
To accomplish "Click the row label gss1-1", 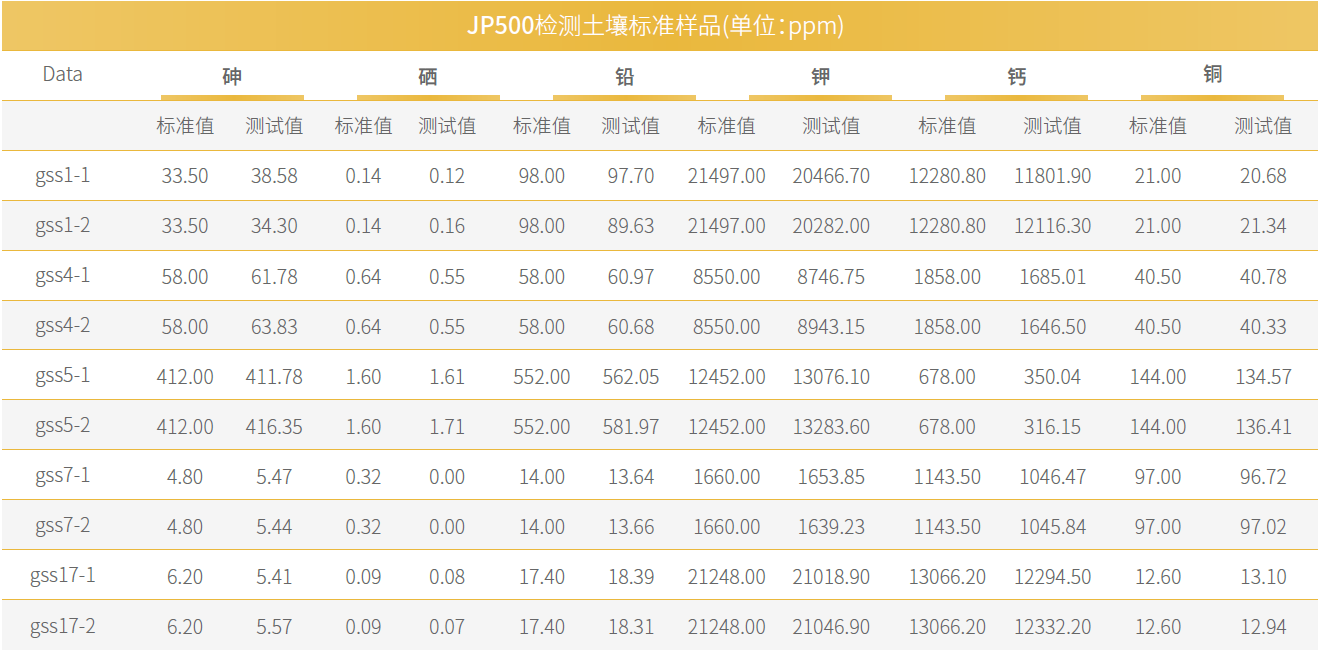I will [x=62, y=175].
